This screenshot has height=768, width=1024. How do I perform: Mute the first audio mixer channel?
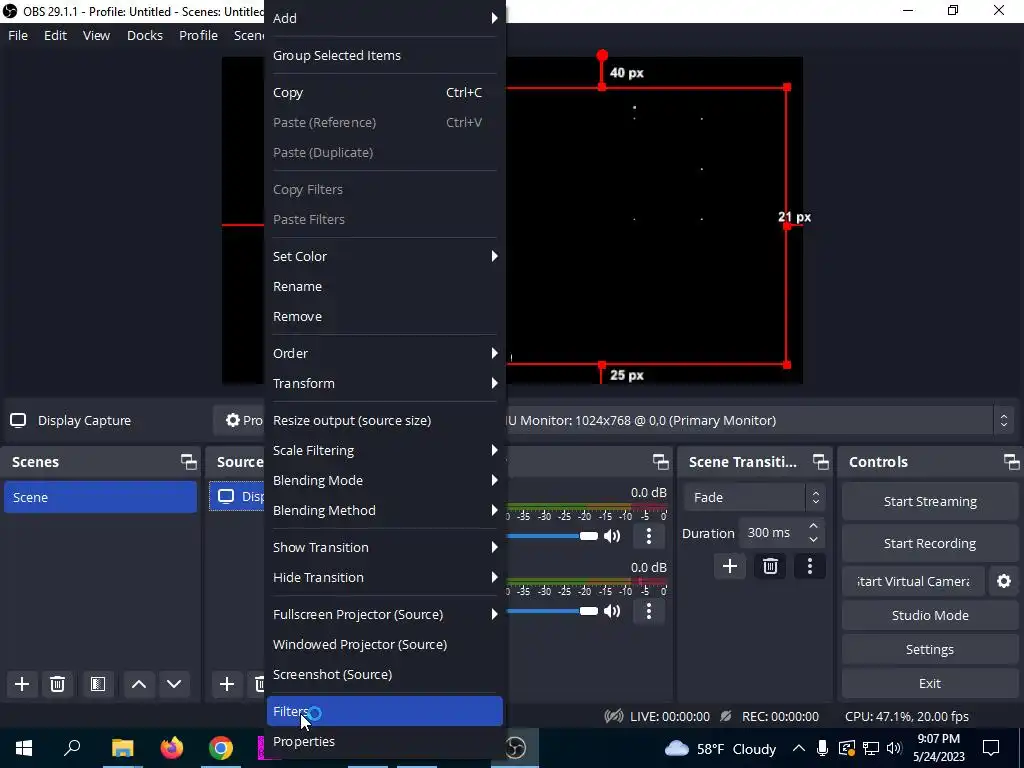coord(612,536)
